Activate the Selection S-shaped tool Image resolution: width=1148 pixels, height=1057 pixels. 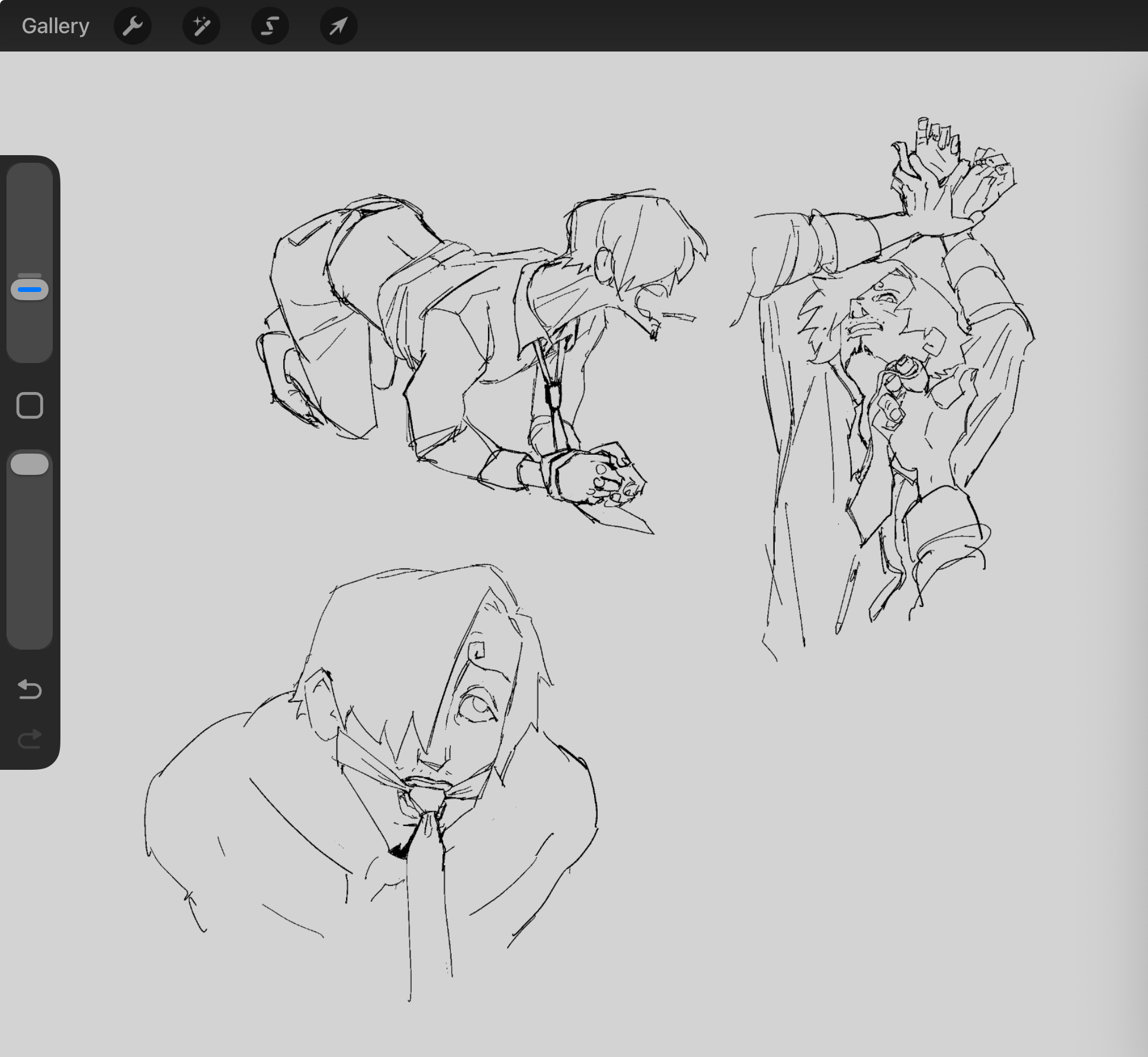click(x=270, y=26)
